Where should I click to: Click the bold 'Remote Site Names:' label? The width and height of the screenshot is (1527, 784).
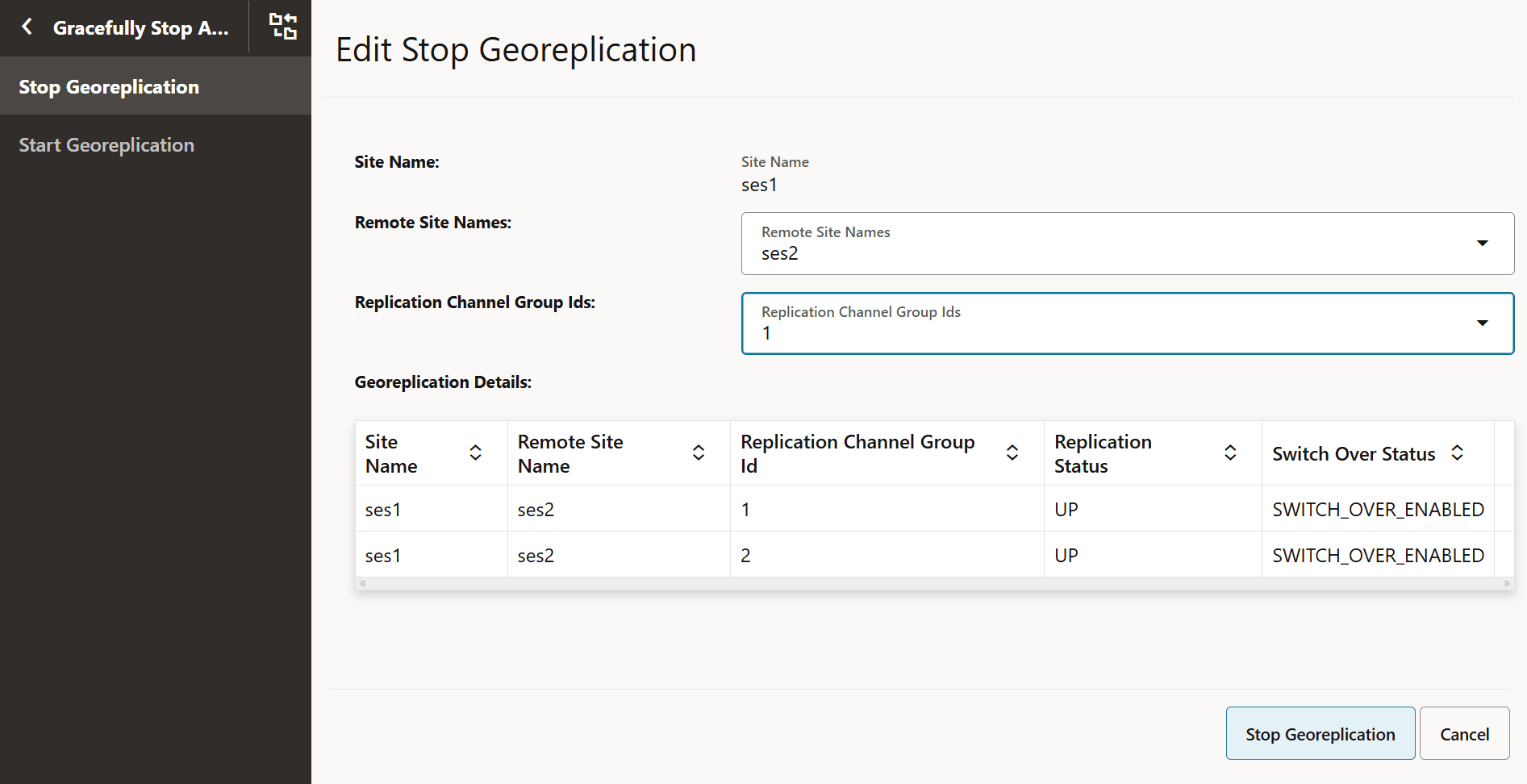[433, 223]
